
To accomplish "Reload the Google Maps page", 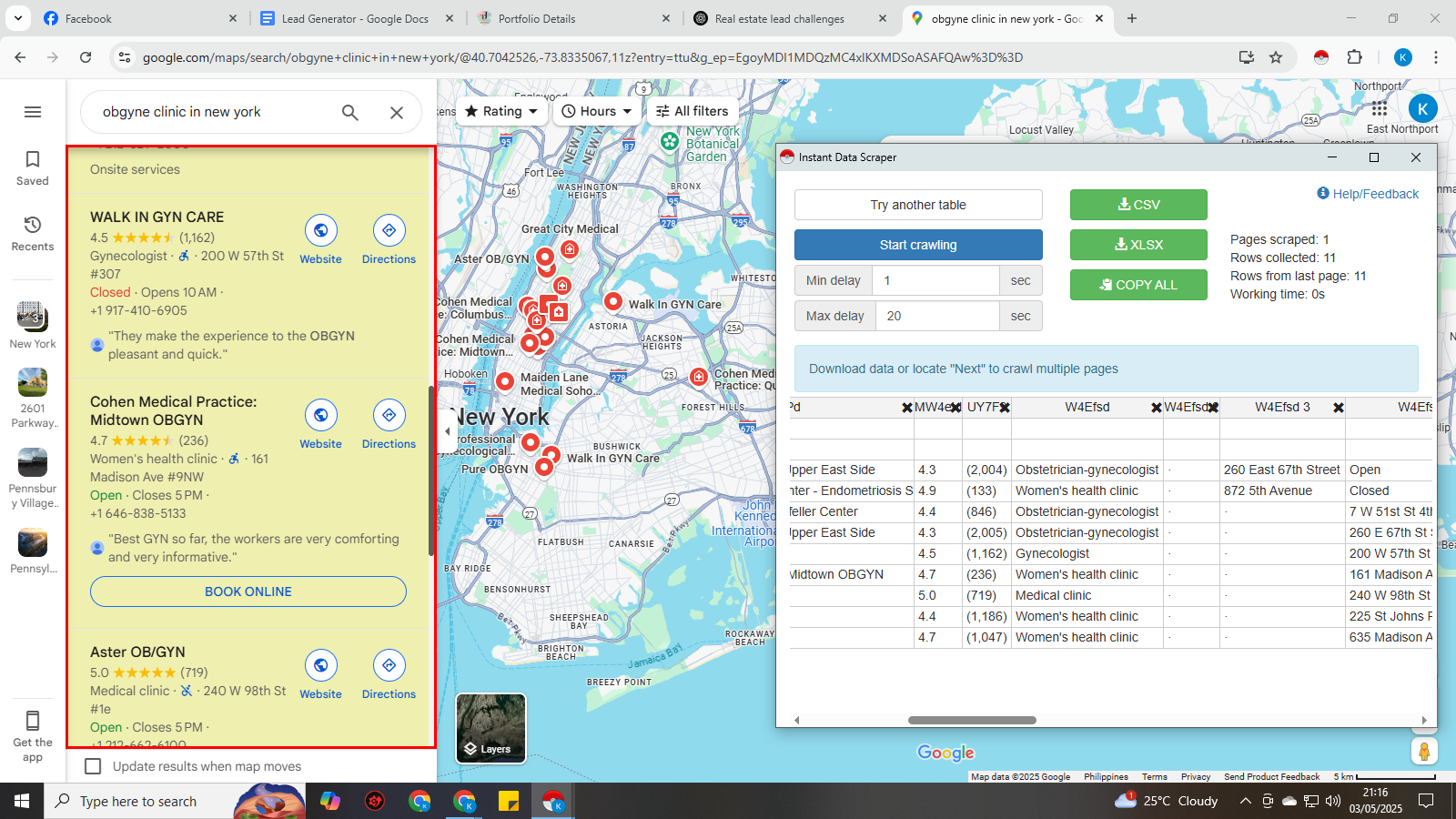I will (86, 57).
